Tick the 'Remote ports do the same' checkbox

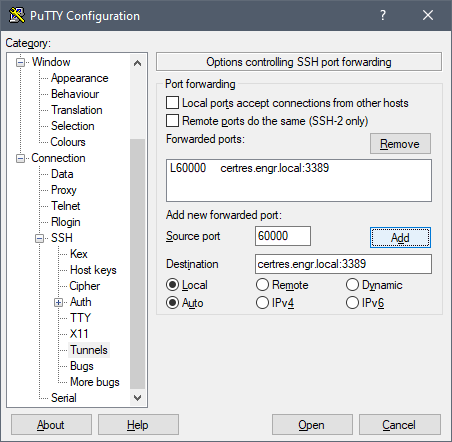point(172,121)
